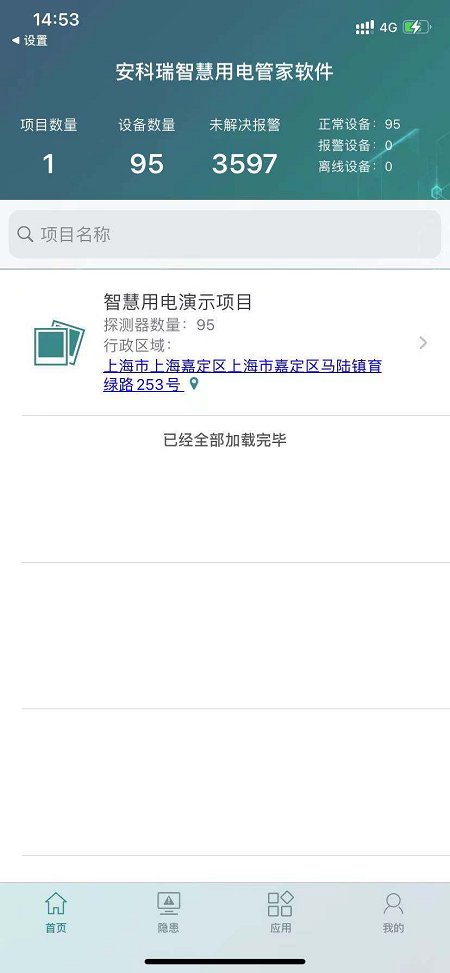Tap the map pin location icon
Viewport: 450px width, 973px height.
click(x=194, y=385)
